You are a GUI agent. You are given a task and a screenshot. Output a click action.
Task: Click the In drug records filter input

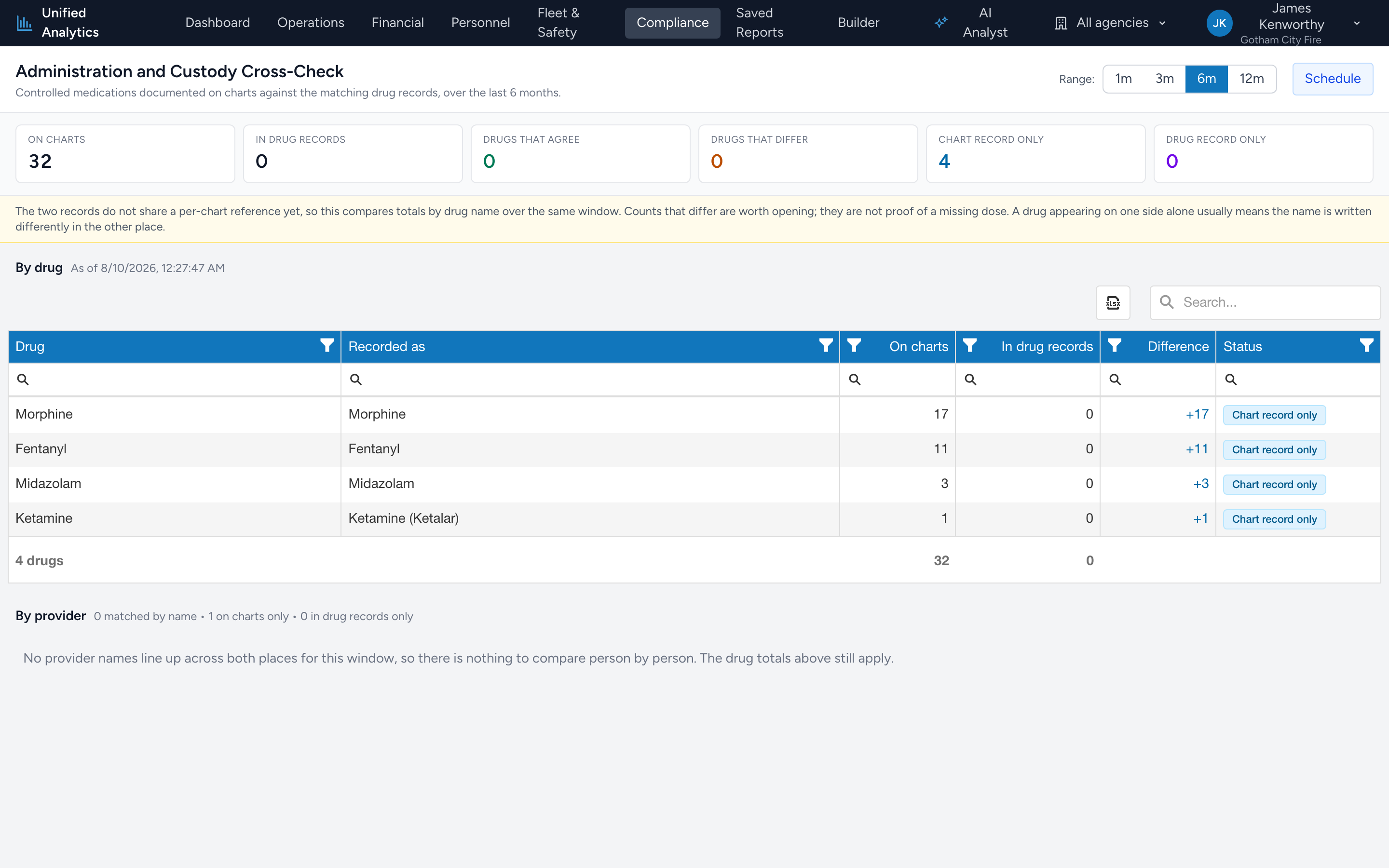point(1027,380)
